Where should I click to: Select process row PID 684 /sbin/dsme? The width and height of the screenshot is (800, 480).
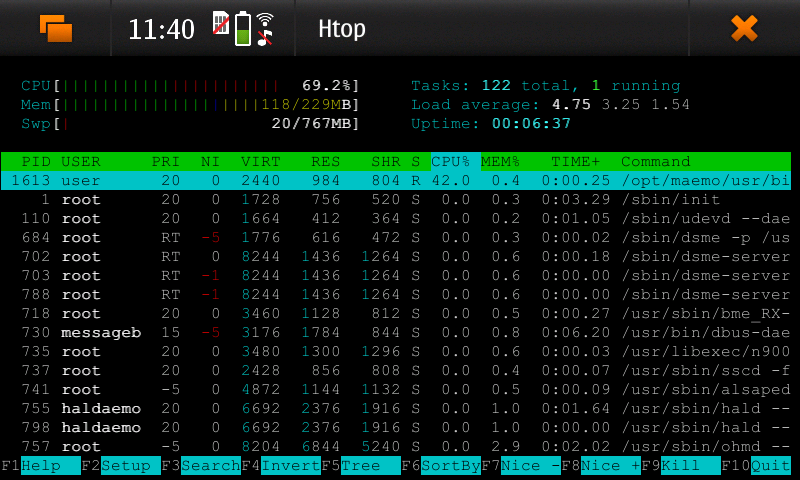tap(396, 238)
